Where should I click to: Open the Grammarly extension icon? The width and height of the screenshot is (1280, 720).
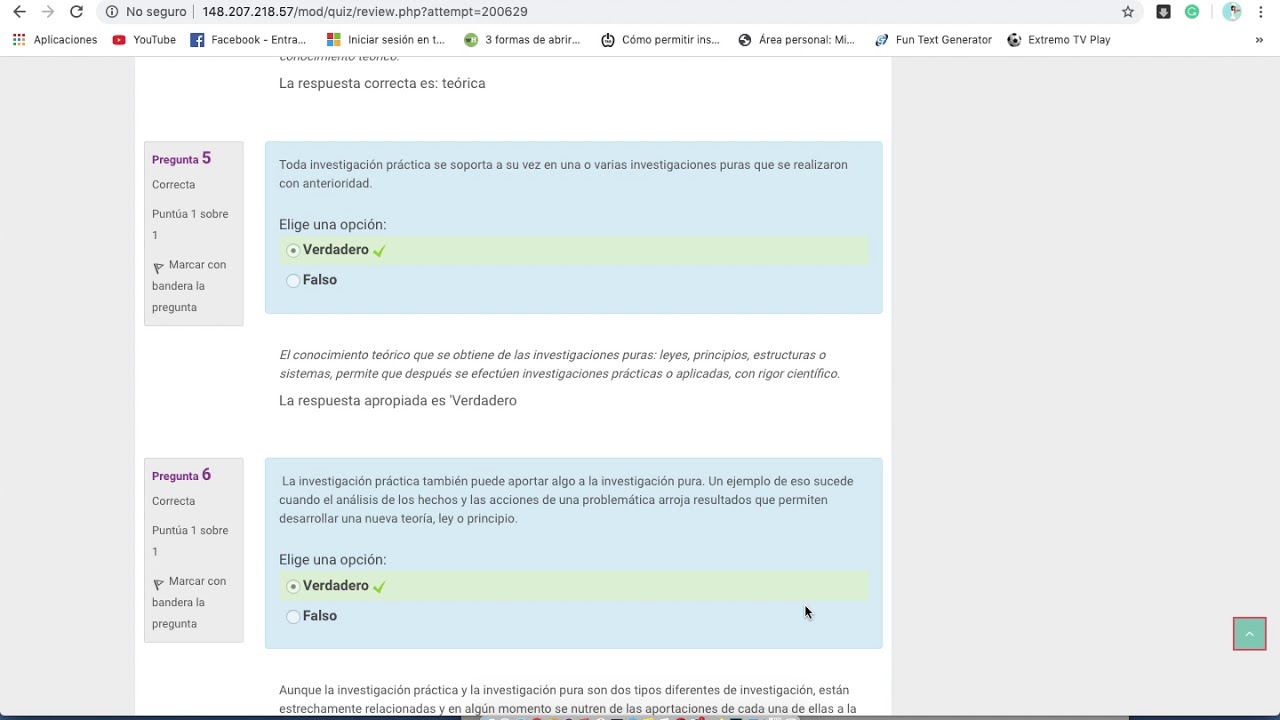(1192, 12)
